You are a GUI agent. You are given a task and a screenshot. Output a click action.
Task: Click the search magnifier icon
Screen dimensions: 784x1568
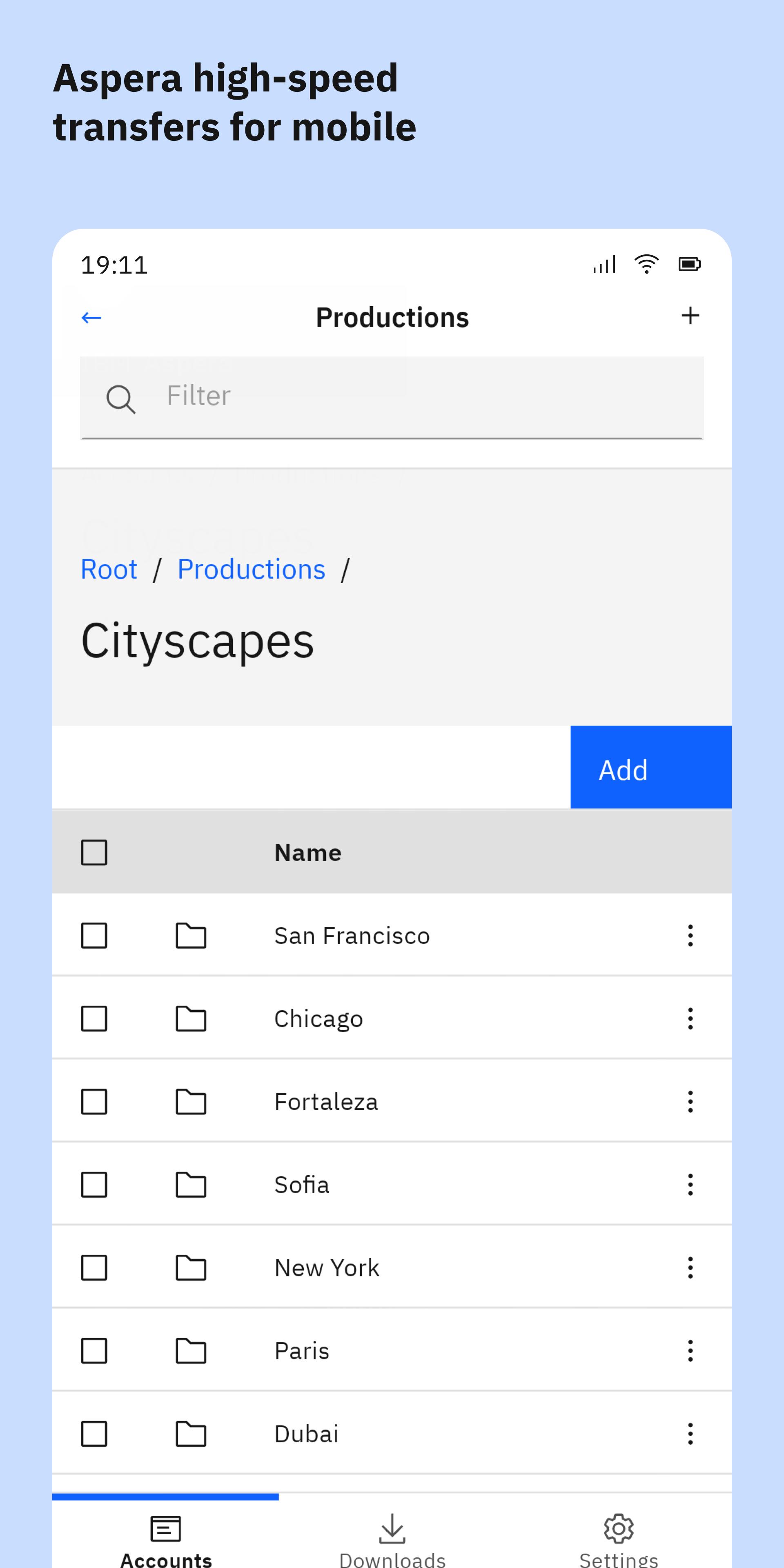click(120, 399)
